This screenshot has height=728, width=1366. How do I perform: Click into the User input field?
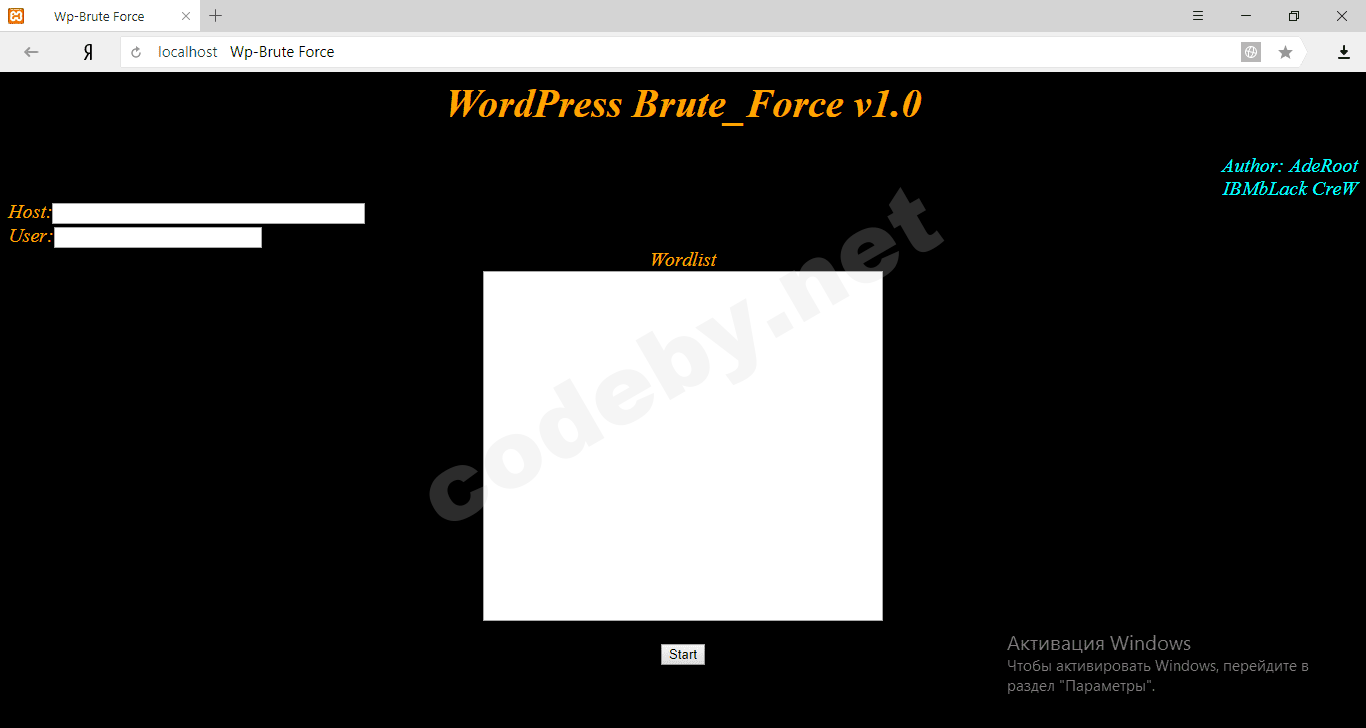coord(158,237)
